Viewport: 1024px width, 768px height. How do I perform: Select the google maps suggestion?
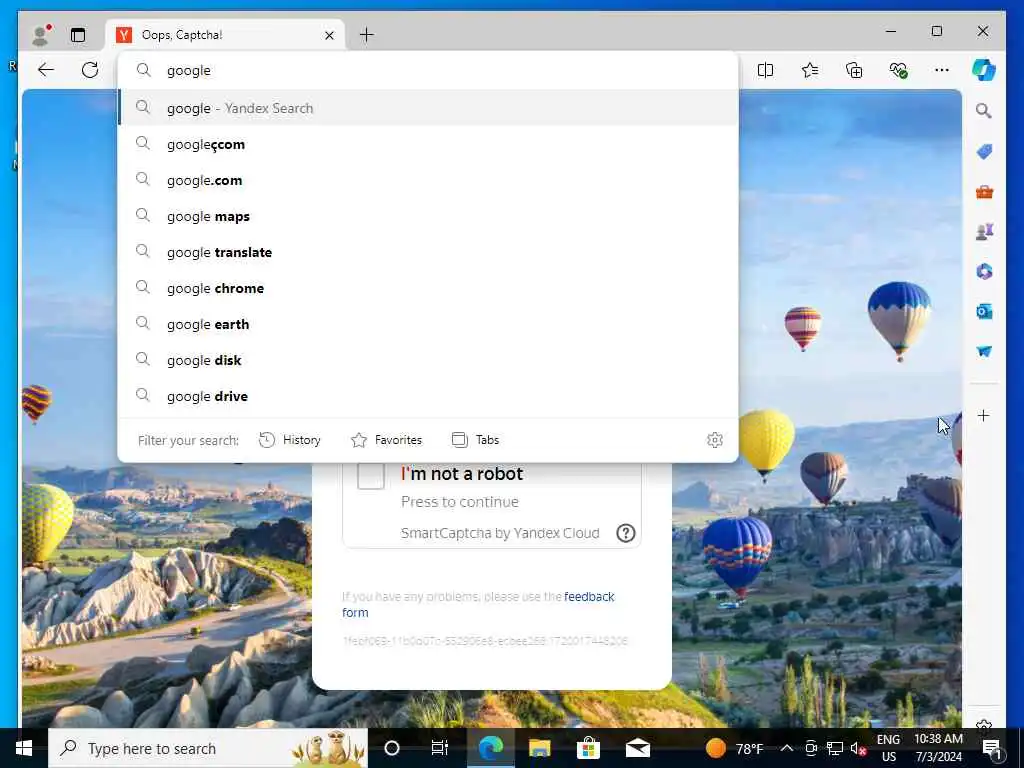428,216
